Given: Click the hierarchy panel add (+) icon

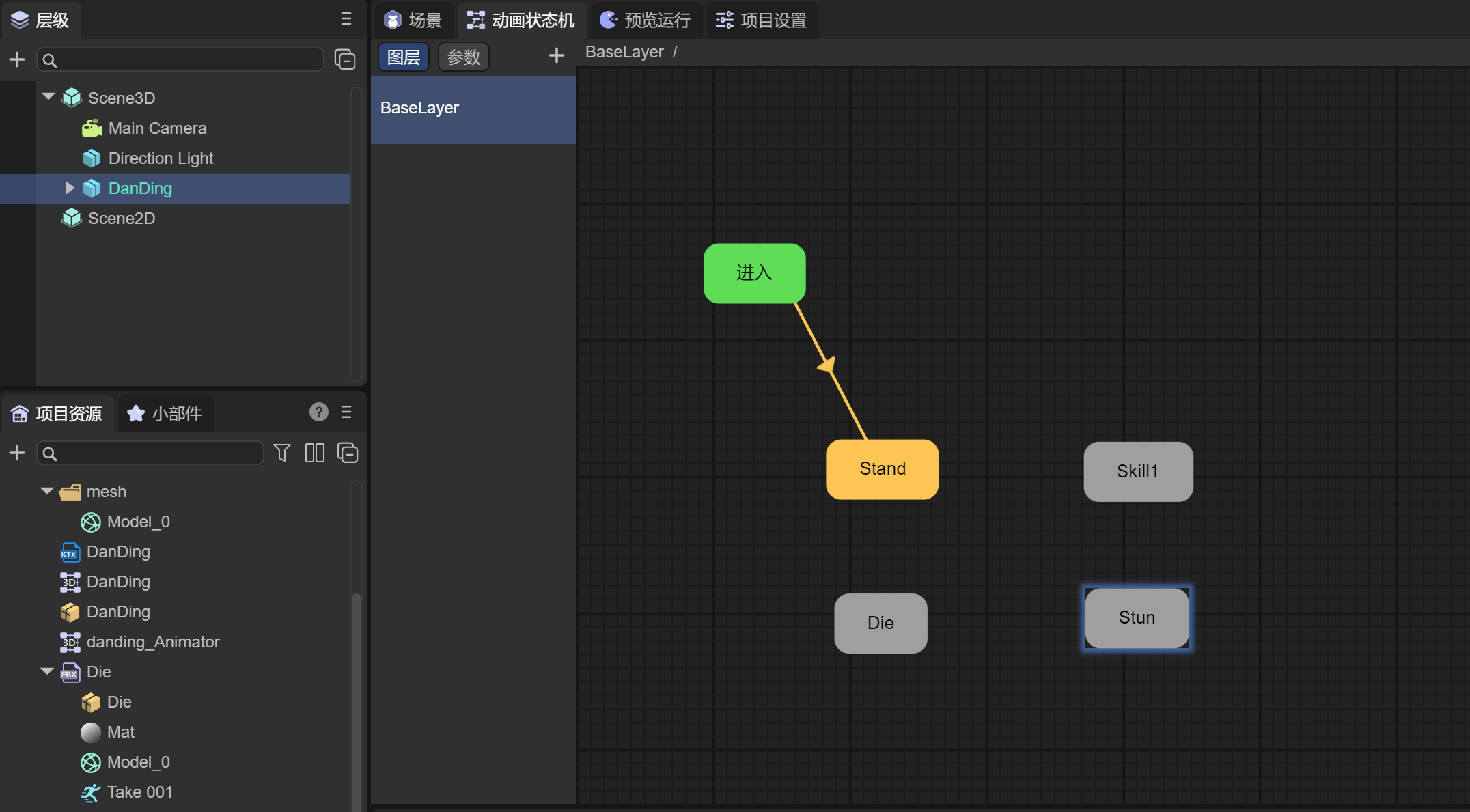Looking at the screenshot, I should [x=17, y=60].
